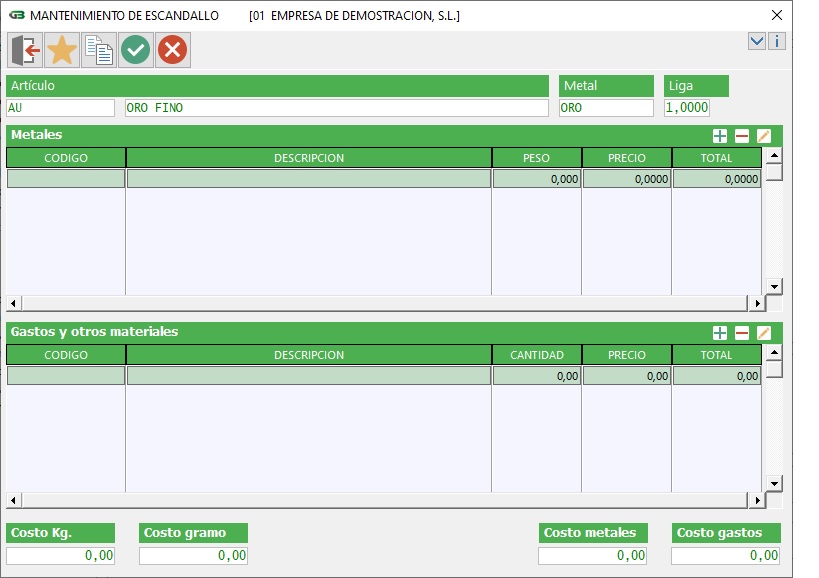Add a new row in Metales
819x578 pixels.
click(720, 136)
